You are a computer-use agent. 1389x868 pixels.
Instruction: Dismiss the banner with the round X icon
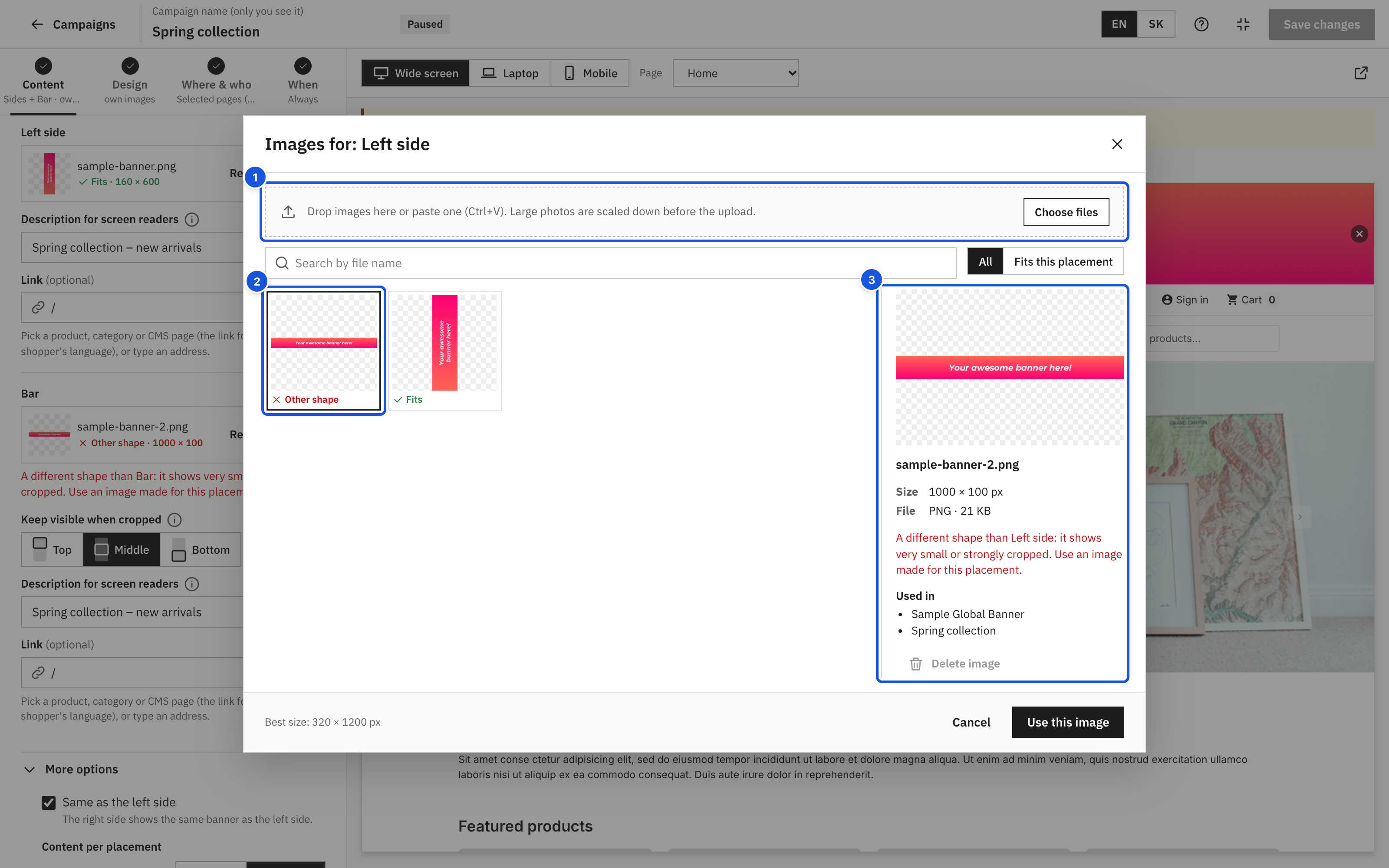point(1359,234)
